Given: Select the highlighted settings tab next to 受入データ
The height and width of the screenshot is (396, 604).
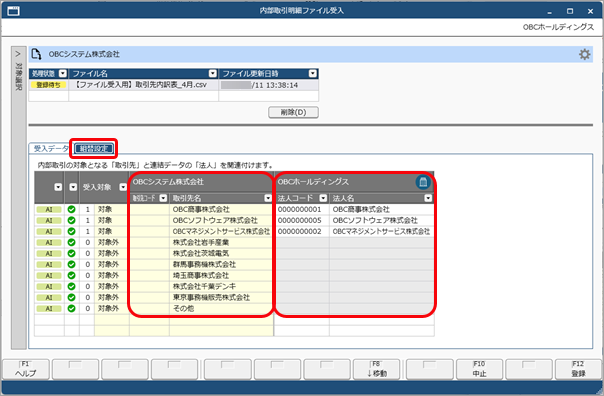Looking at the screenshot, I should 94,149.
